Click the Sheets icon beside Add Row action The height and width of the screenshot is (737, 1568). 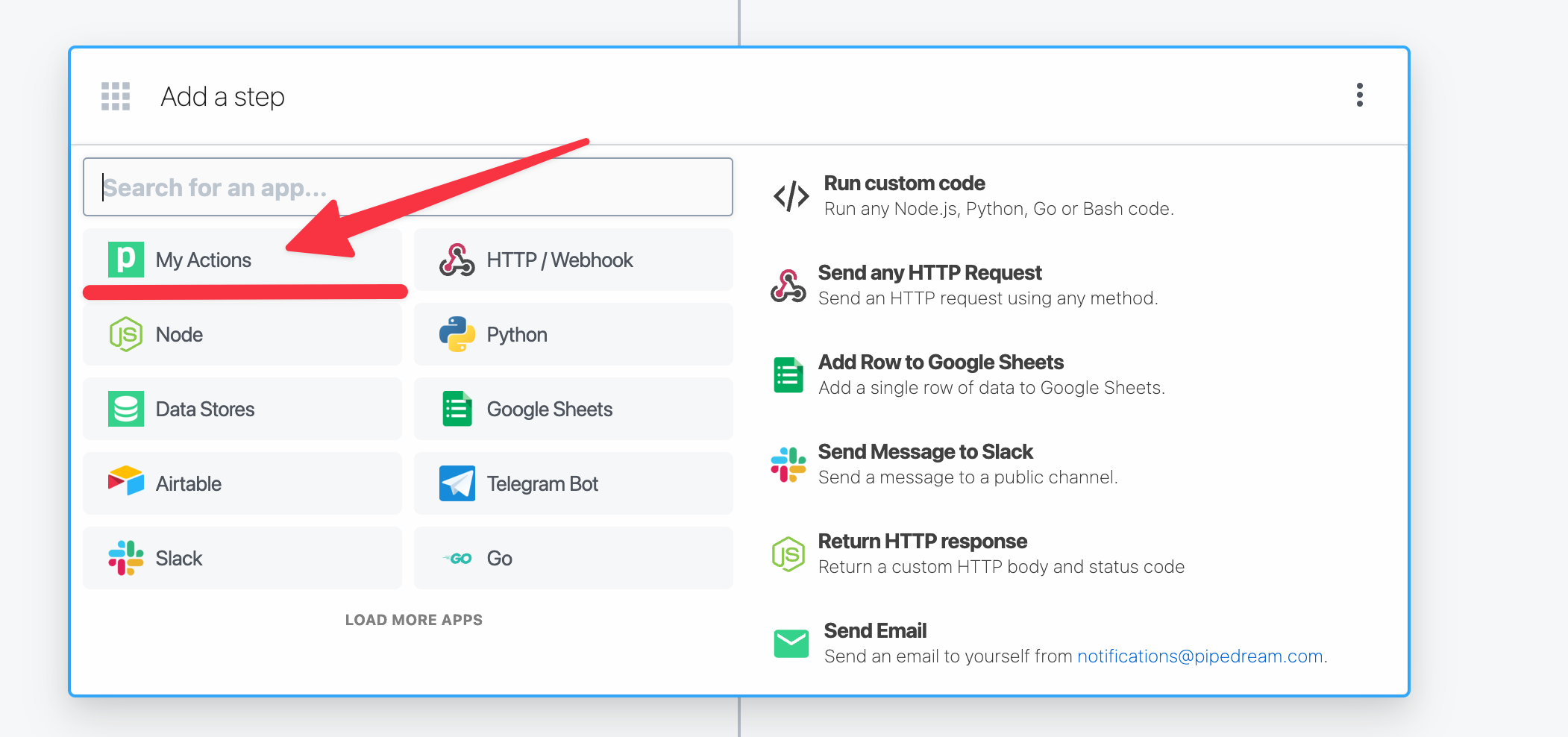788,375
